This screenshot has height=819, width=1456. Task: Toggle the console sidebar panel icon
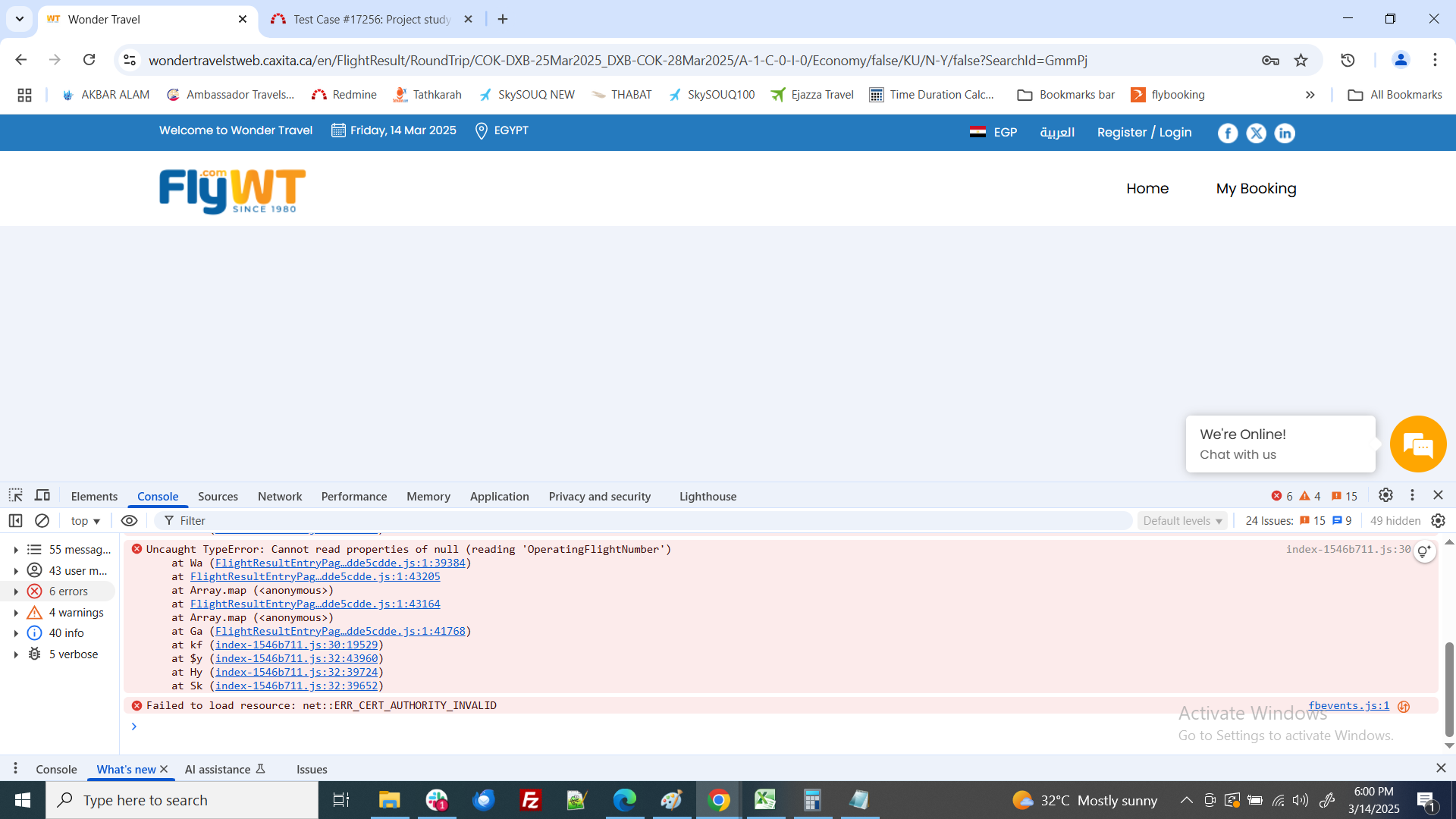click(x=15, y=520)
